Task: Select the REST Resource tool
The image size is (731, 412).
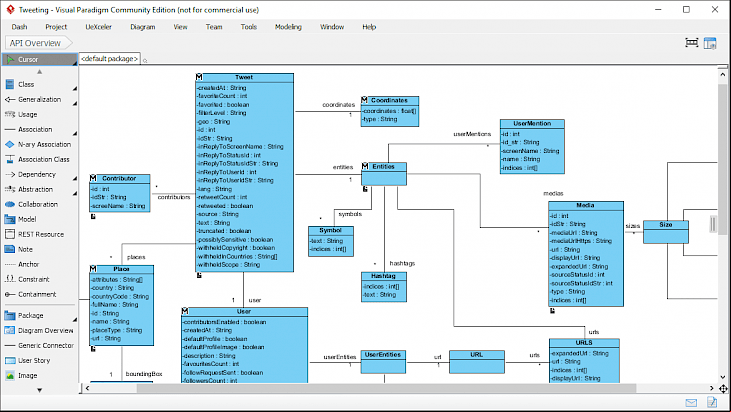Action: pyautogui.click(x=39, y=234)
